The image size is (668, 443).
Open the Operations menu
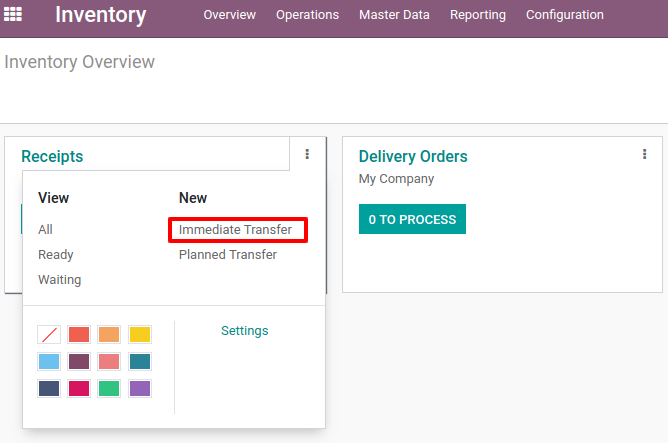307,15
